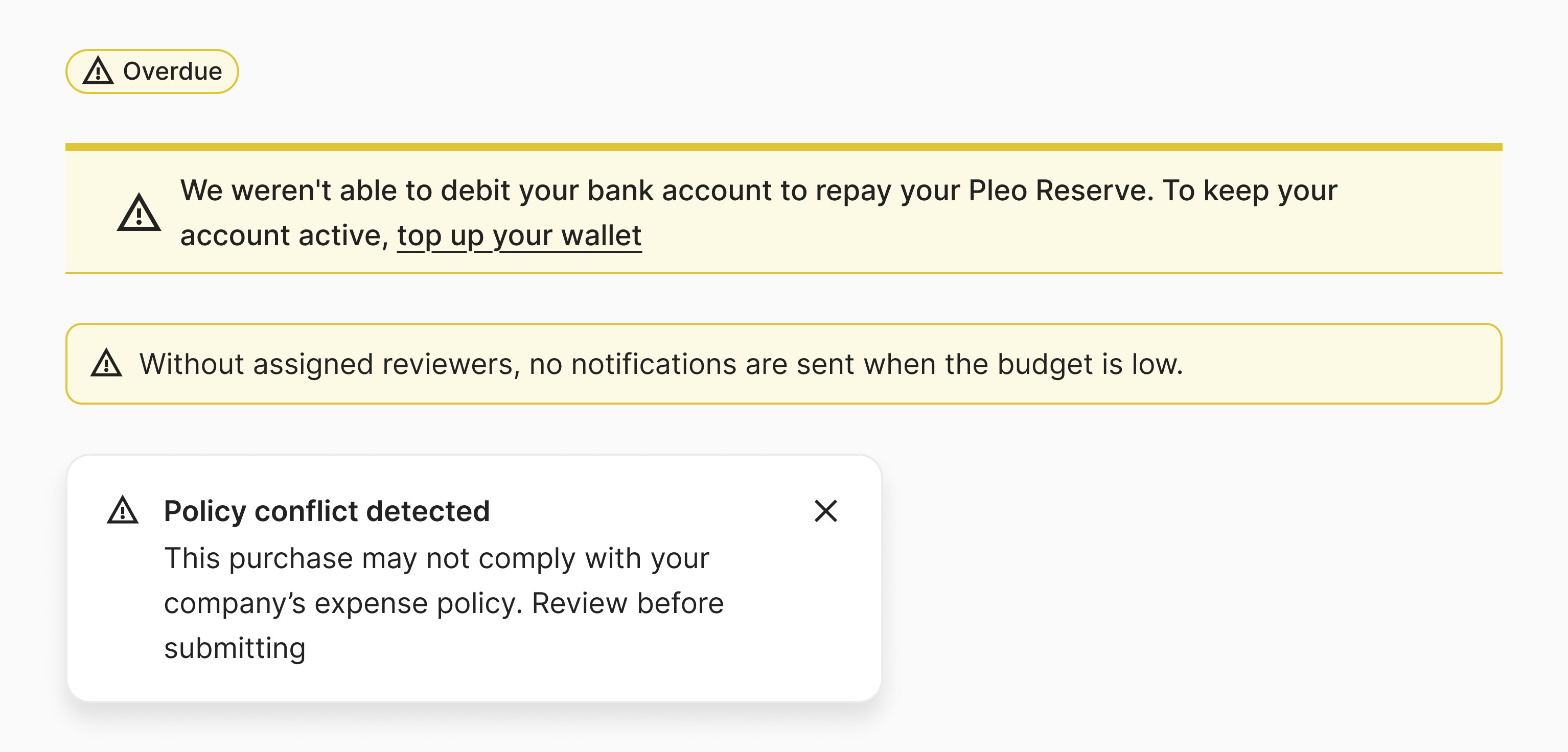The image size is (1568, 752).
Task: Click the Pleo Reserve banner warning icon
Action: (x=139, y=213)
